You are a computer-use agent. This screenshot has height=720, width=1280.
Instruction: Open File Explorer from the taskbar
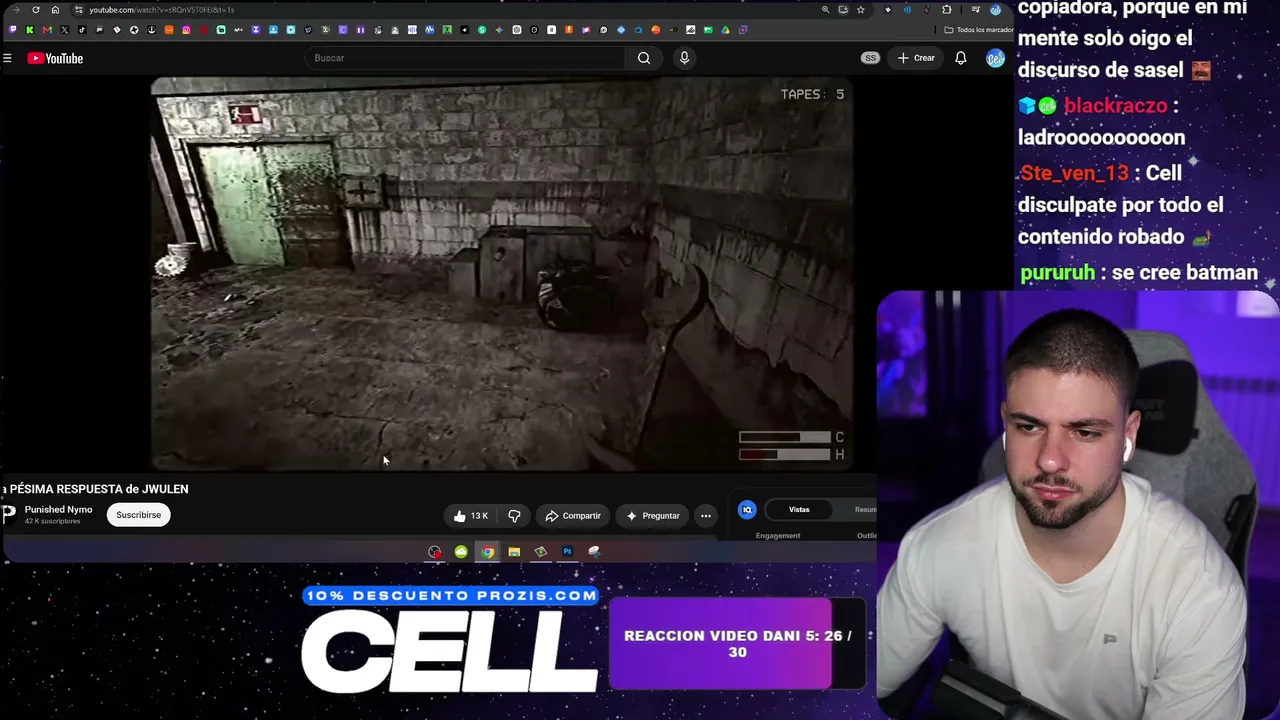[514, 552]
